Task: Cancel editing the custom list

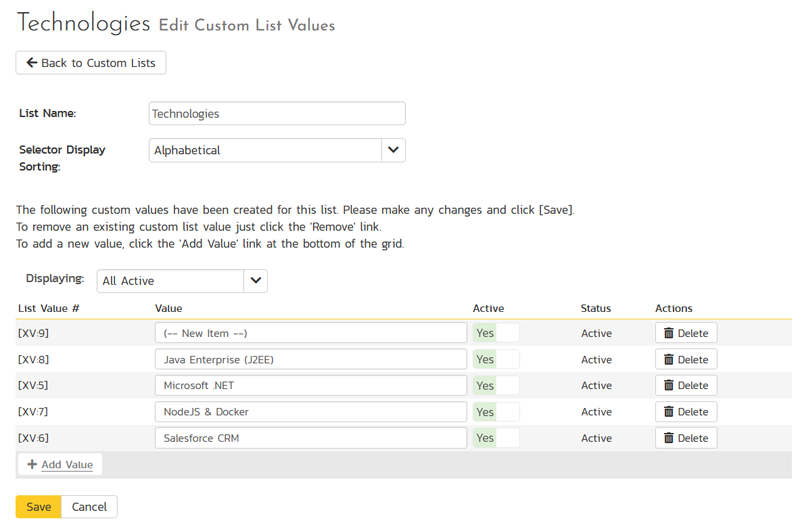Action: (89, 507)
